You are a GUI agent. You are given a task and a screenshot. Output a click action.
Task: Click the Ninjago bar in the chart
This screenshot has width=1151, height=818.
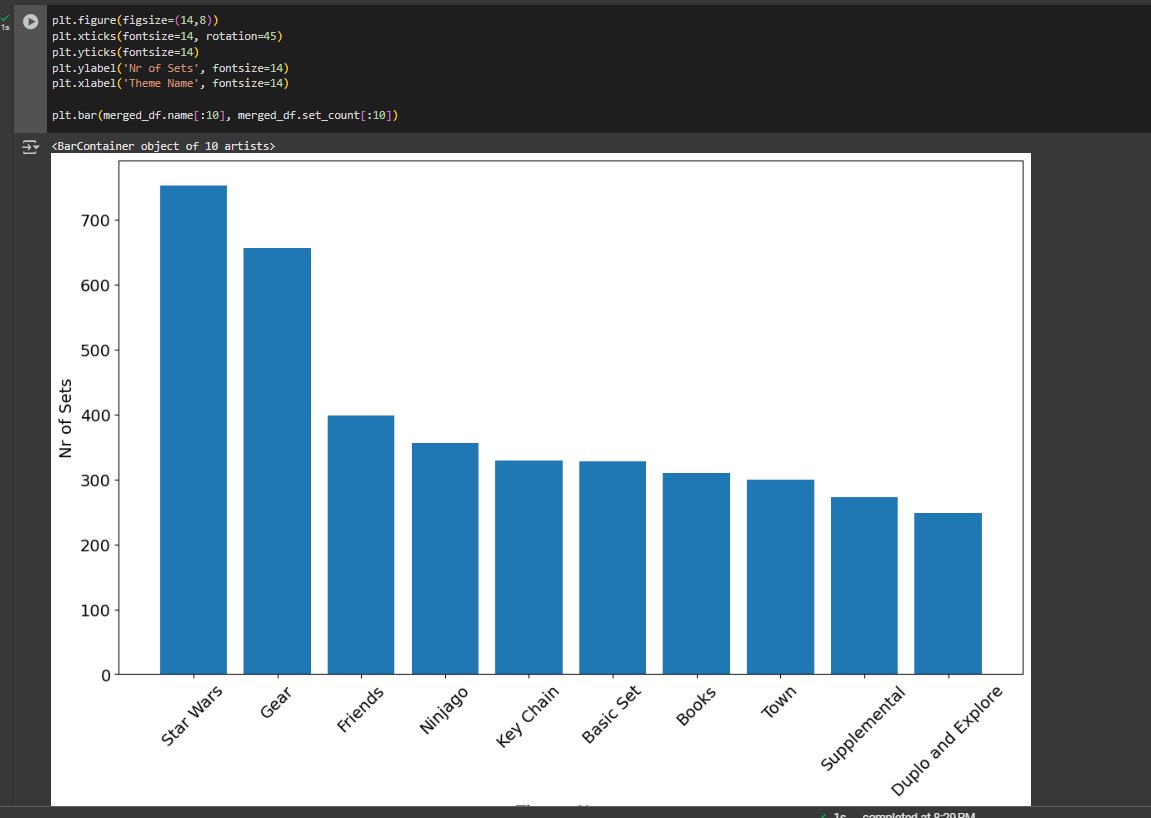pos(445,559)
